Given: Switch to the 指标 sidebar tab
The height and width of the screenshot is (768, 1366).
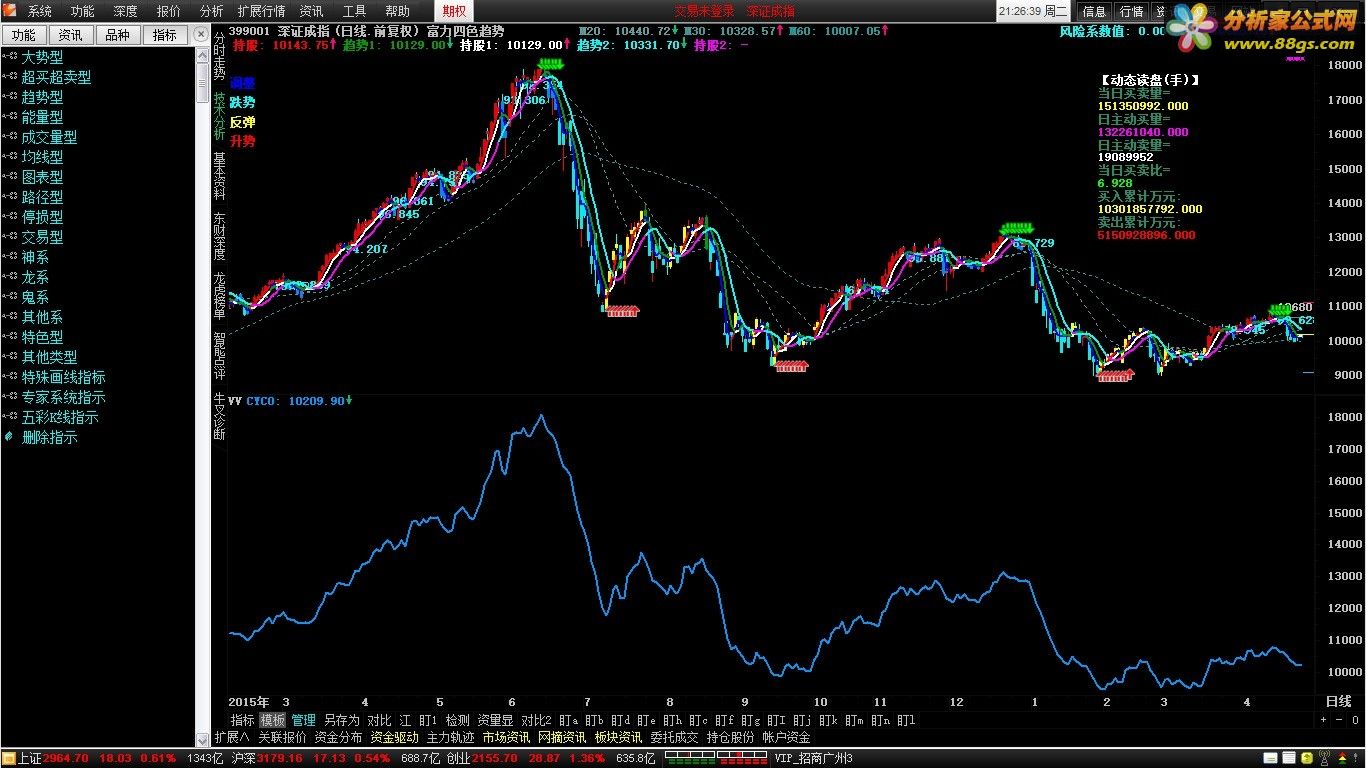Looking at the screenshot, I should (x=165, y=35).
